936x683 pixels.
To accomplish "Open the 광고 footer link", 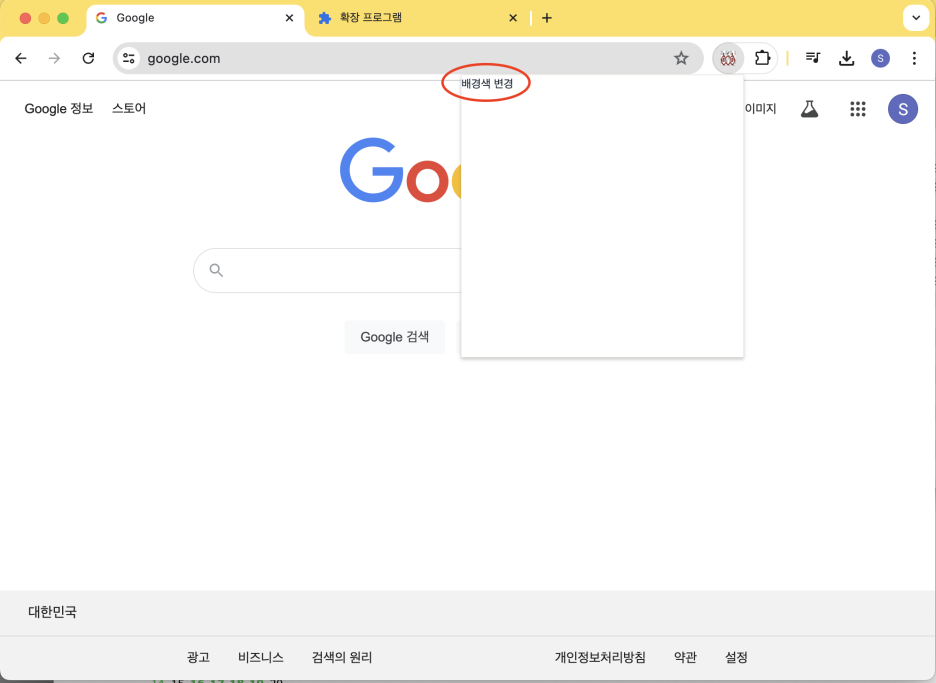I will pyautogui.click(x=198, y=657).
